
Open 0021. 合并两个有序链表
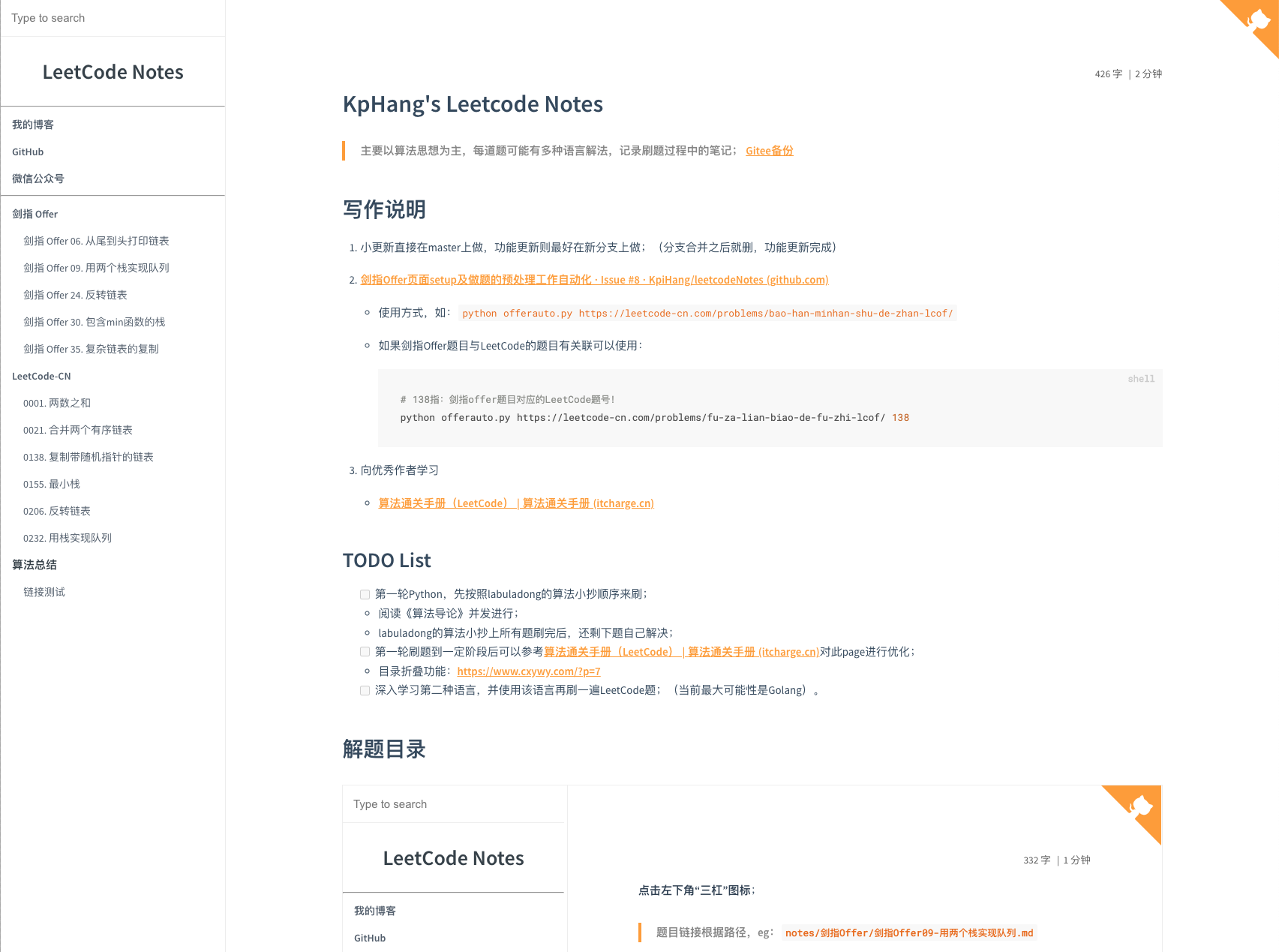point(78,430)
